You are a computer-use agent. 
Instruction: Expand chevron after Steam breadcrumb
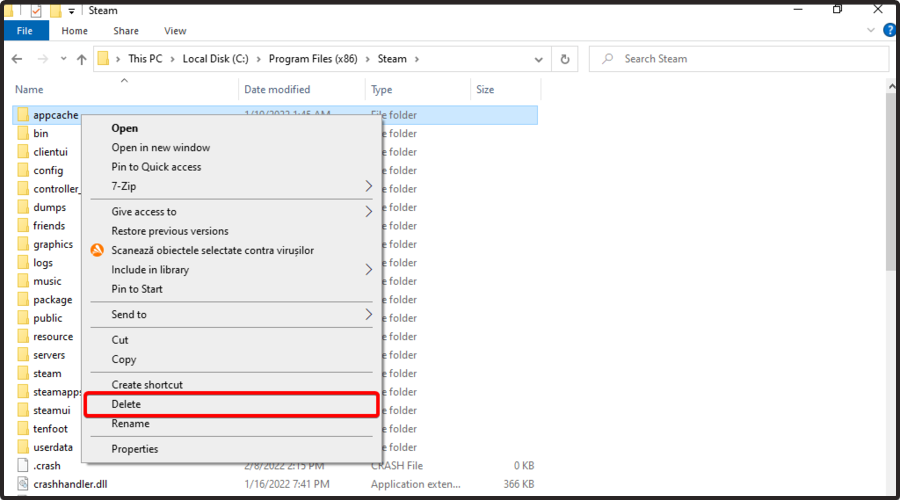coord(417,59)
